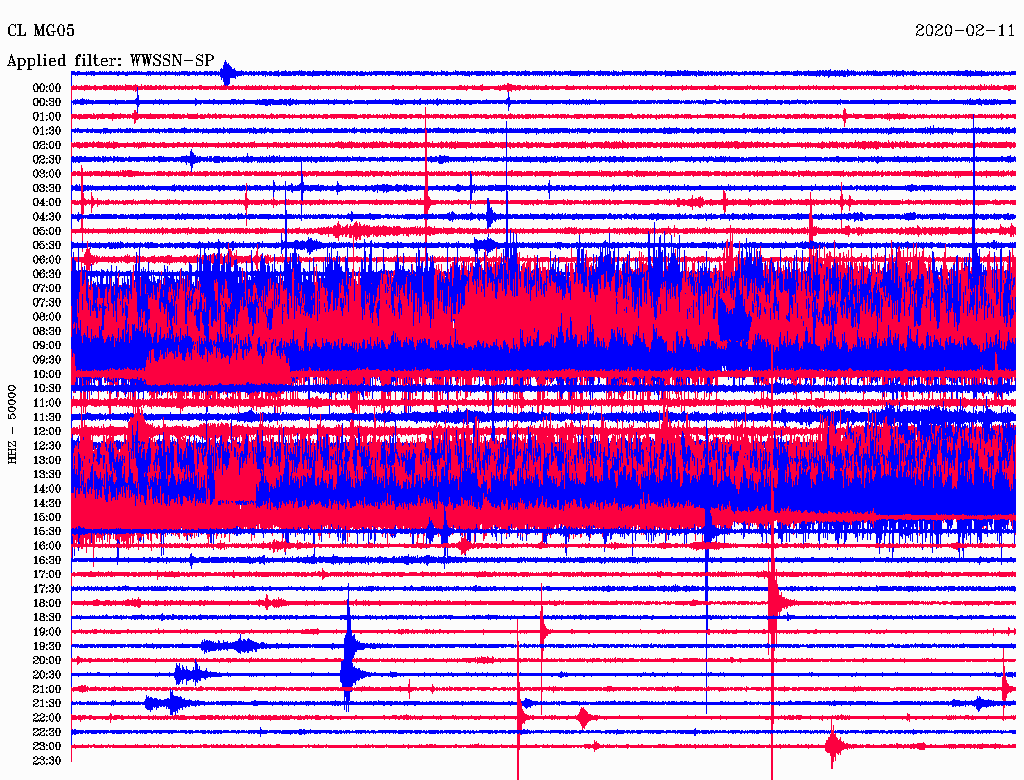The width and height of the screenshot is (1024, 780).
Task: Click the 16:30 time label
Action: coord(47,561)
